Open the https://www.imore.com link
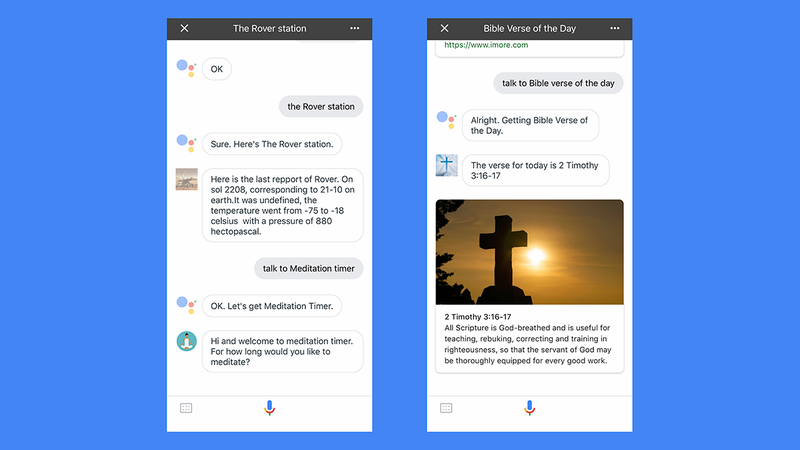This screenshot has height=450, width=800. click(486, 45)
